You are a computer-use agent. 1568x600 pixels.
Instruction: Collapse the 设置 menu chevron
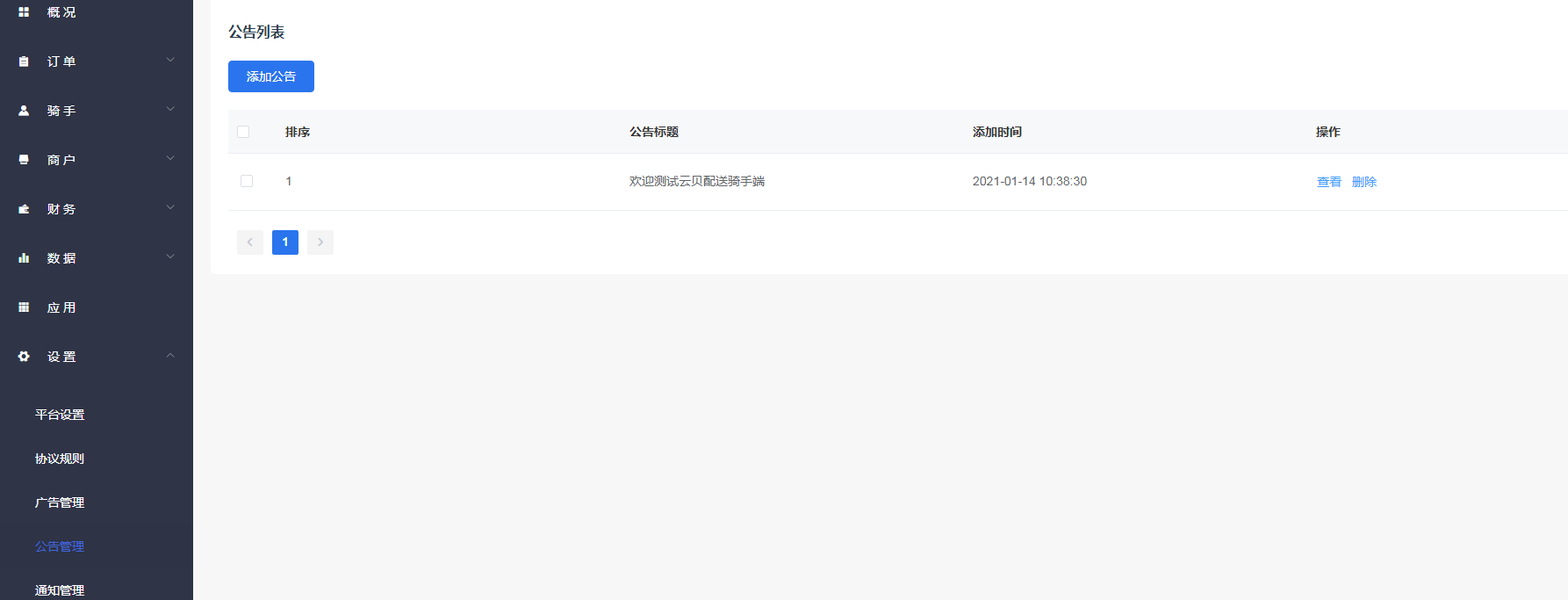click(170, 356)
